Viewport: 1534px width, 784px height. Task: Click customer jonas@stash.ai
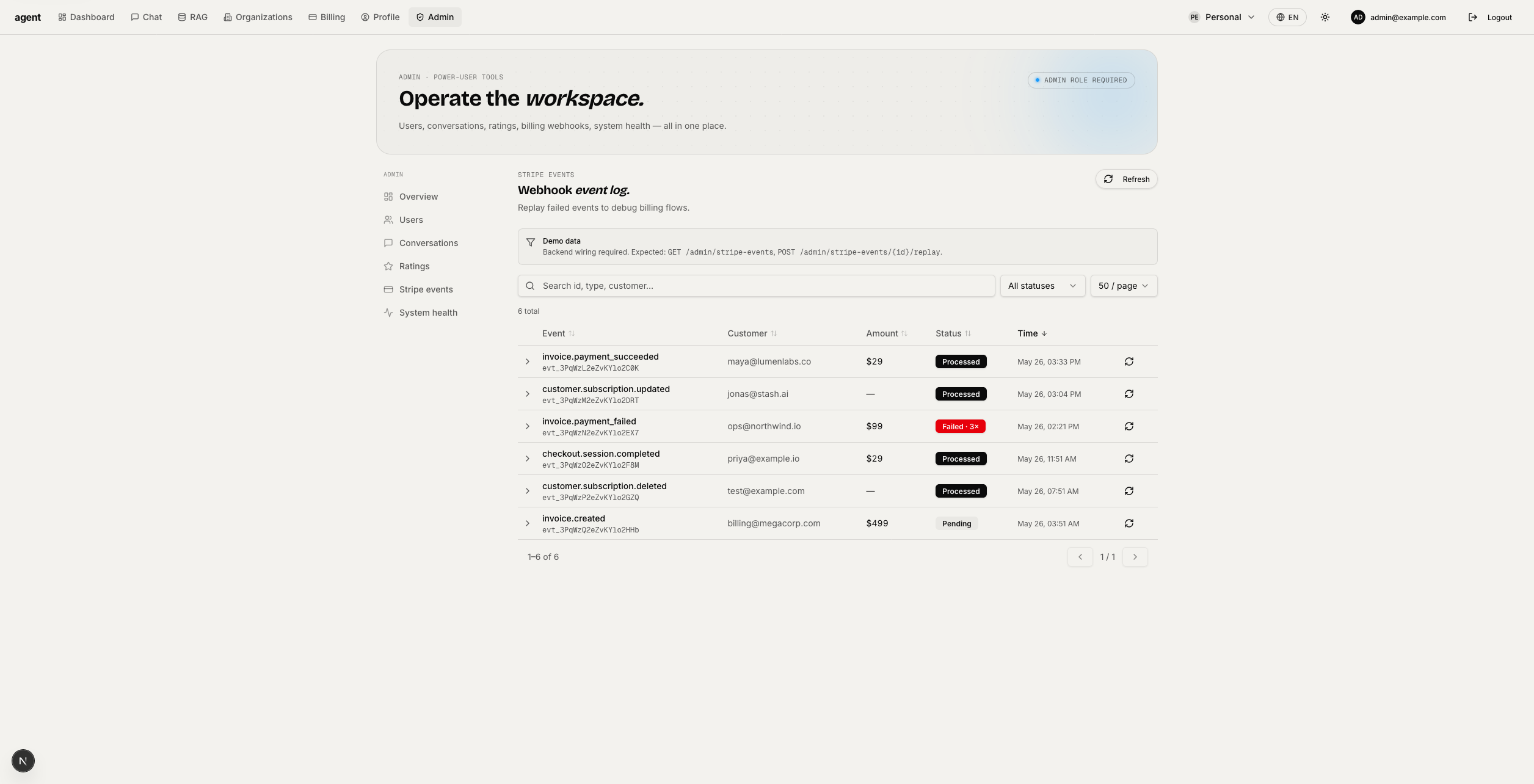(758, 394)
